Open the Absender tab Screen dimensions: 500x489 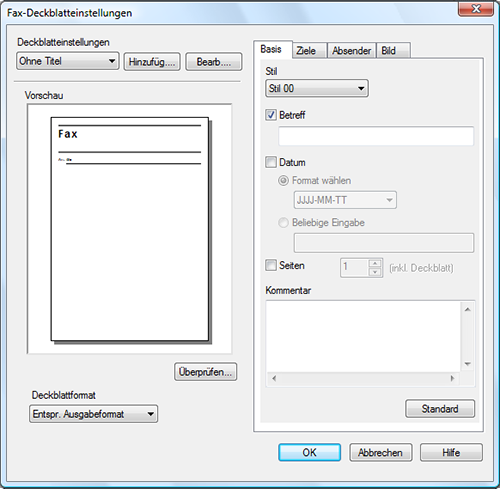coord(352,51)
